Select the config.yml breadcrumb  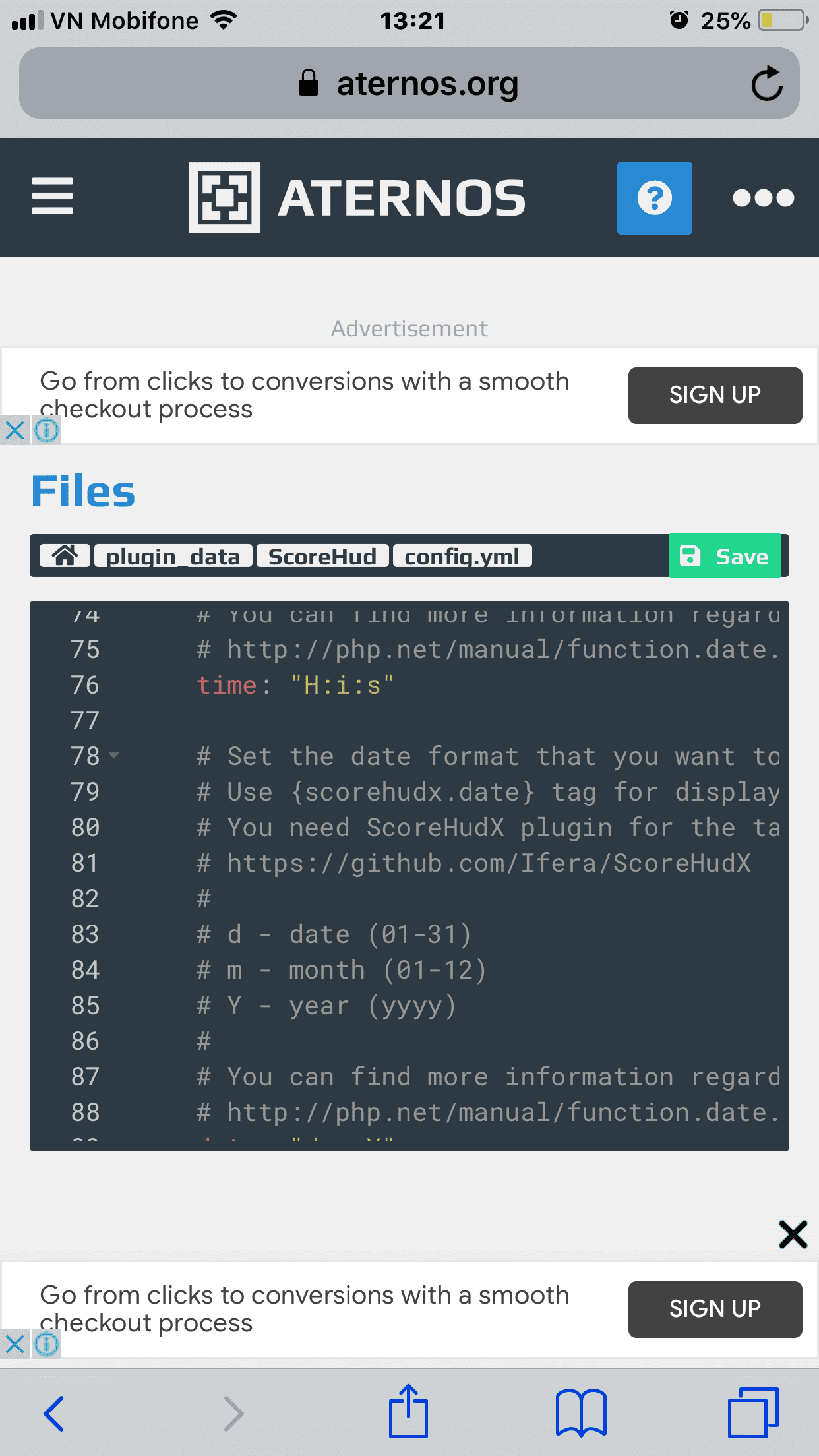tap(462, 556)
